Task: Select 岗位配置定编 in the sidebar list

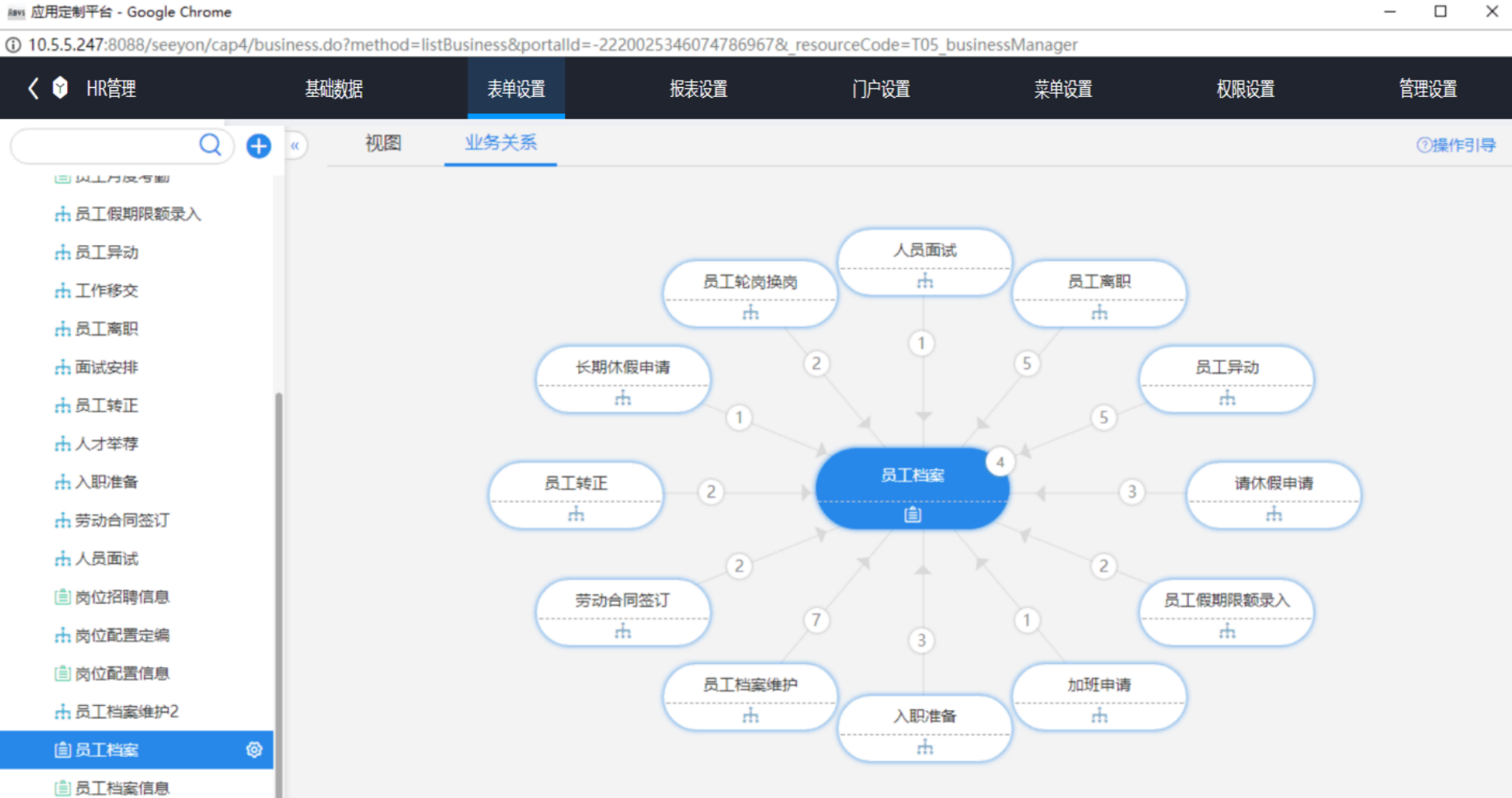Action: 123,635
